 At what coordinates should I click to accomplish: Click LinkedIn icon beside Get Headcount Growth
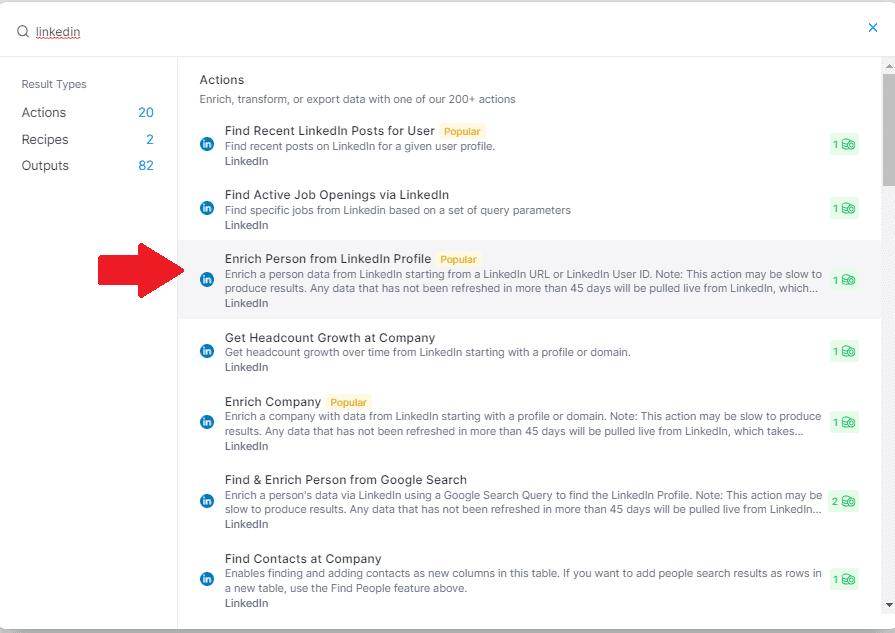tap(207, 350)
